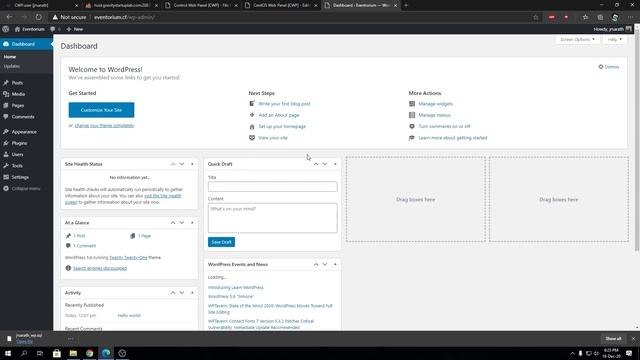
Task: Open the Windows Start menu
Action: point(8,353)
